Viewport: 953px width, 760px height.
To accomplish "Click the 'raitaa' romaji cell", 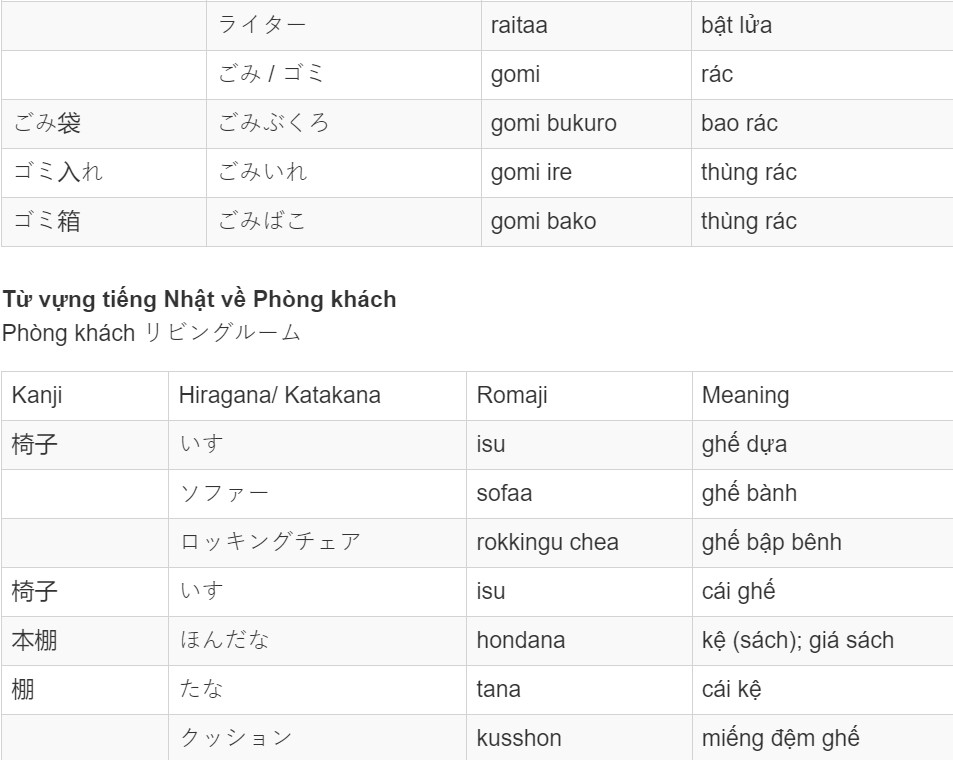I will click(x=587, y=26).
